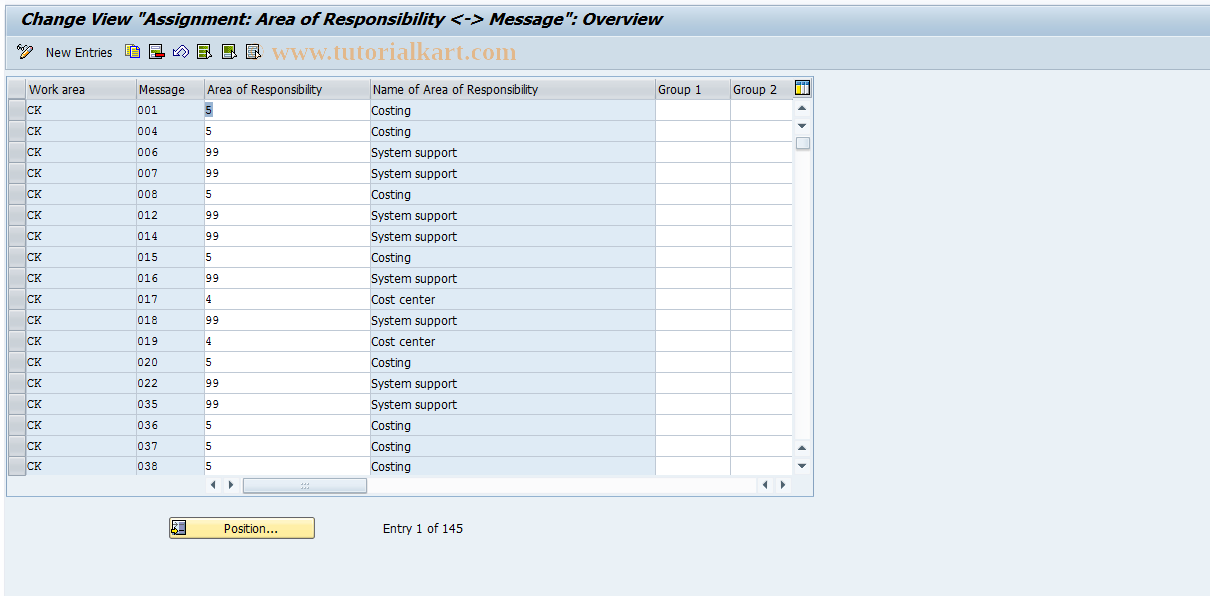Click Name of Area of Responsibility header
This screenshot has height=596, width=1210.
513,89
